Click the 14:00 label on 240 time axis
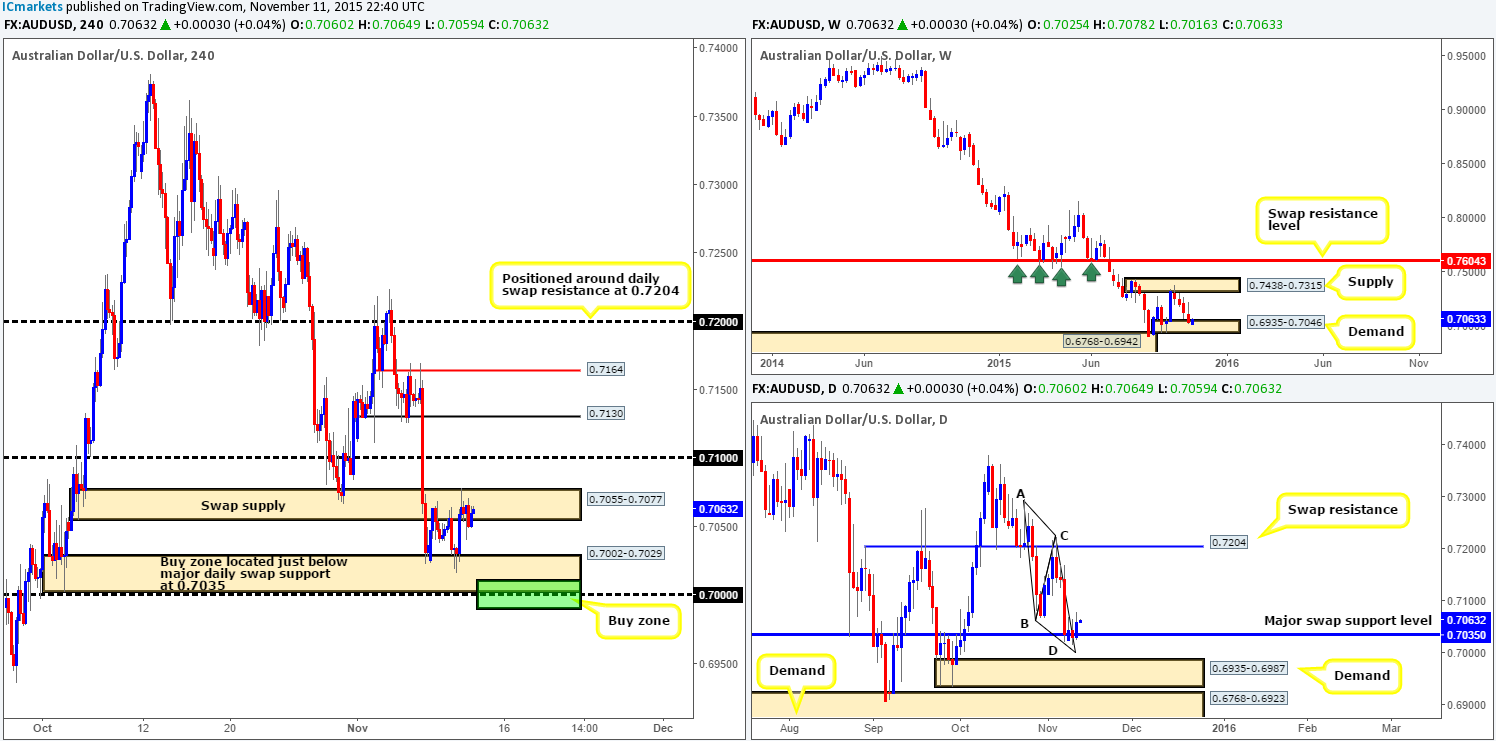 click(585, 728)
